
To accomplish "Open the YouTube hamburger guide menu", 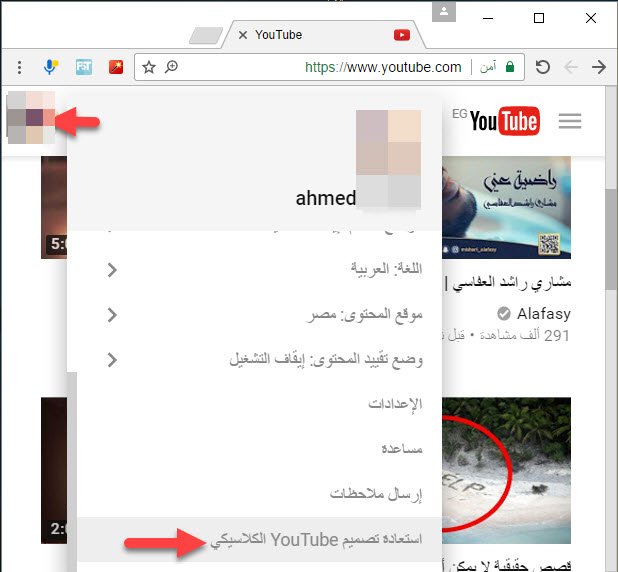I will 570,121.
